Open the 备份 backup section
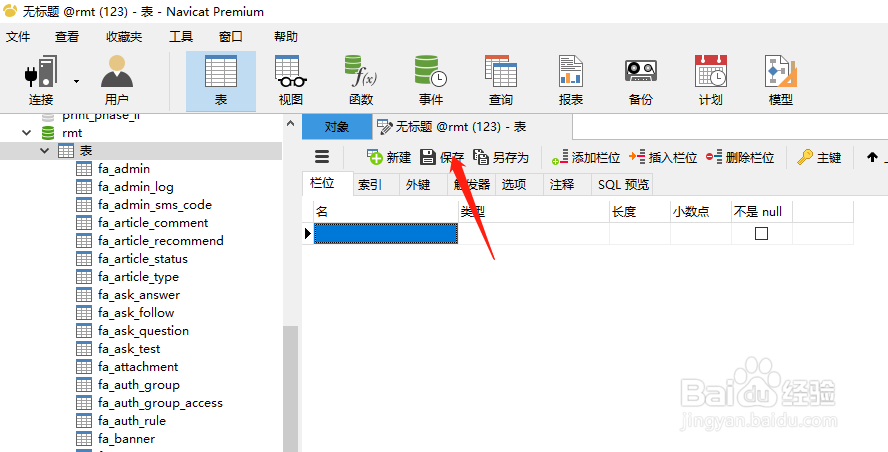This screenshot has width=888, height=452. pos(641,81)
